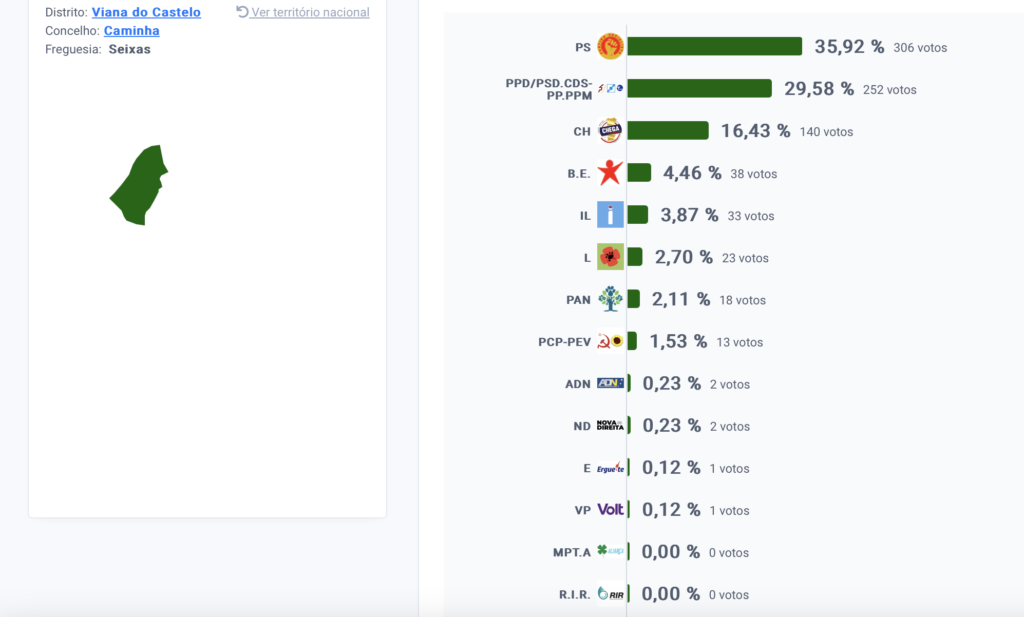Click the PCP-PEV hammer and sickle logo
Viewport: 1024px width, 617px height.
coord(611,341)
